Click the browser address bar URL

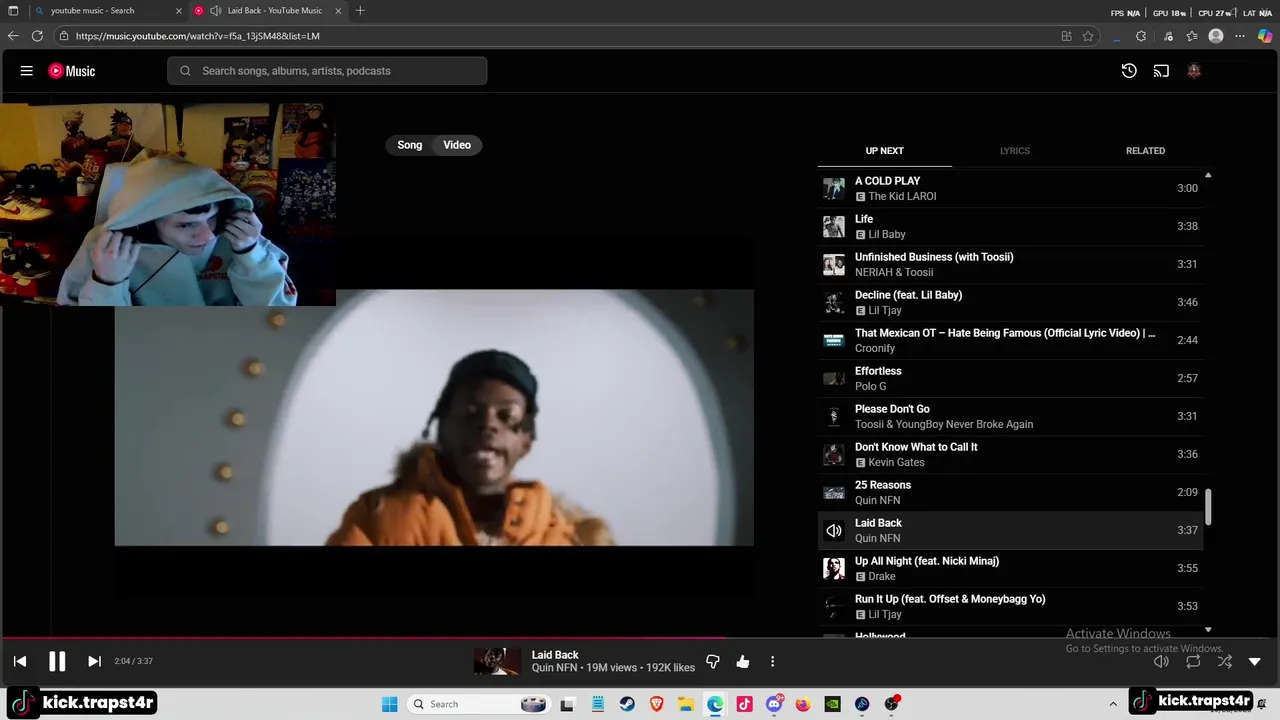pyautogui.click(x=198, y=36)
